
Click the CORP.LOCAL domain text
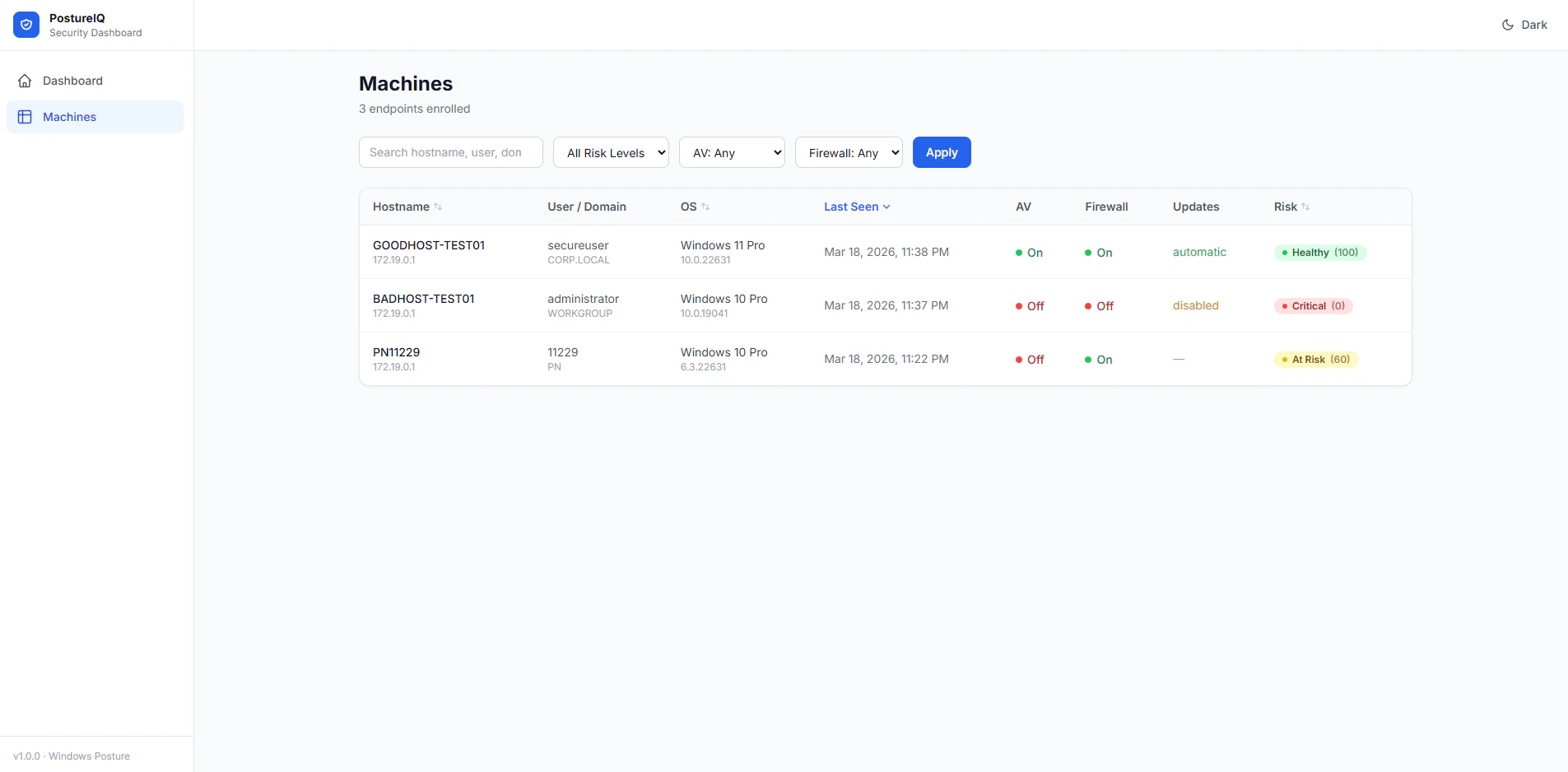[579, 260]
